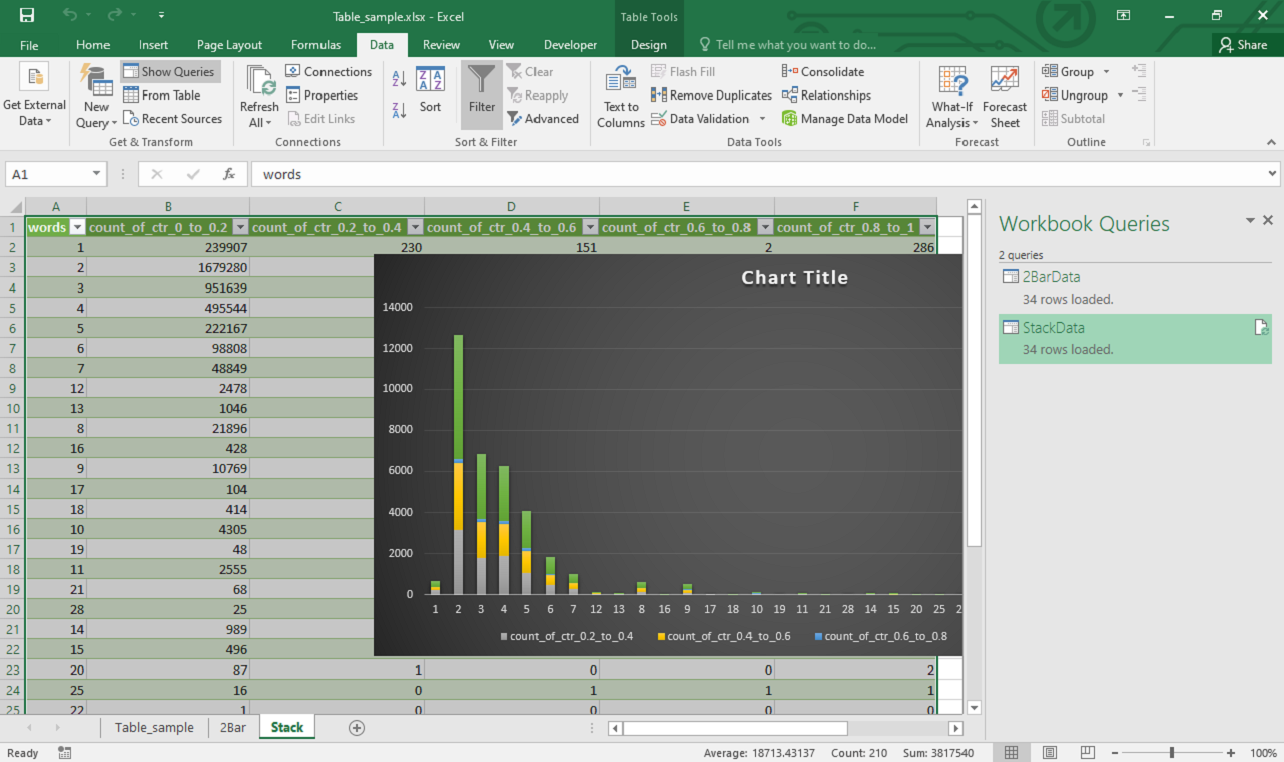This screenshot has width=1284, height=762.
Task: Open filter dropdown on count_of_ctr_0_to_0.2
Action: [x=240, y=227]
